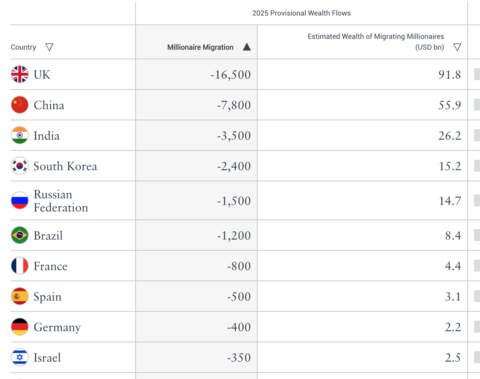This screenshot has width=480, height=379.
Task: Select the Estimated Wealth of Migrating Millionaires header
Action: tap(376, 41)
